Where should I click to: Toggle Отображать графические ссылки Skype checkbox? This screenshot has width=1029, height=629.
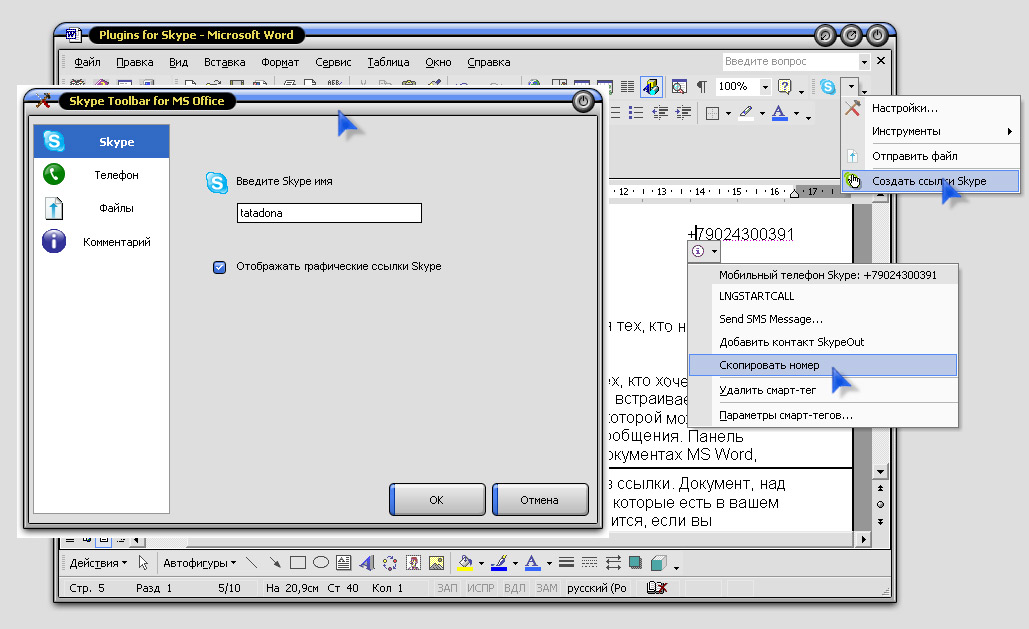[x=219, y=267]
